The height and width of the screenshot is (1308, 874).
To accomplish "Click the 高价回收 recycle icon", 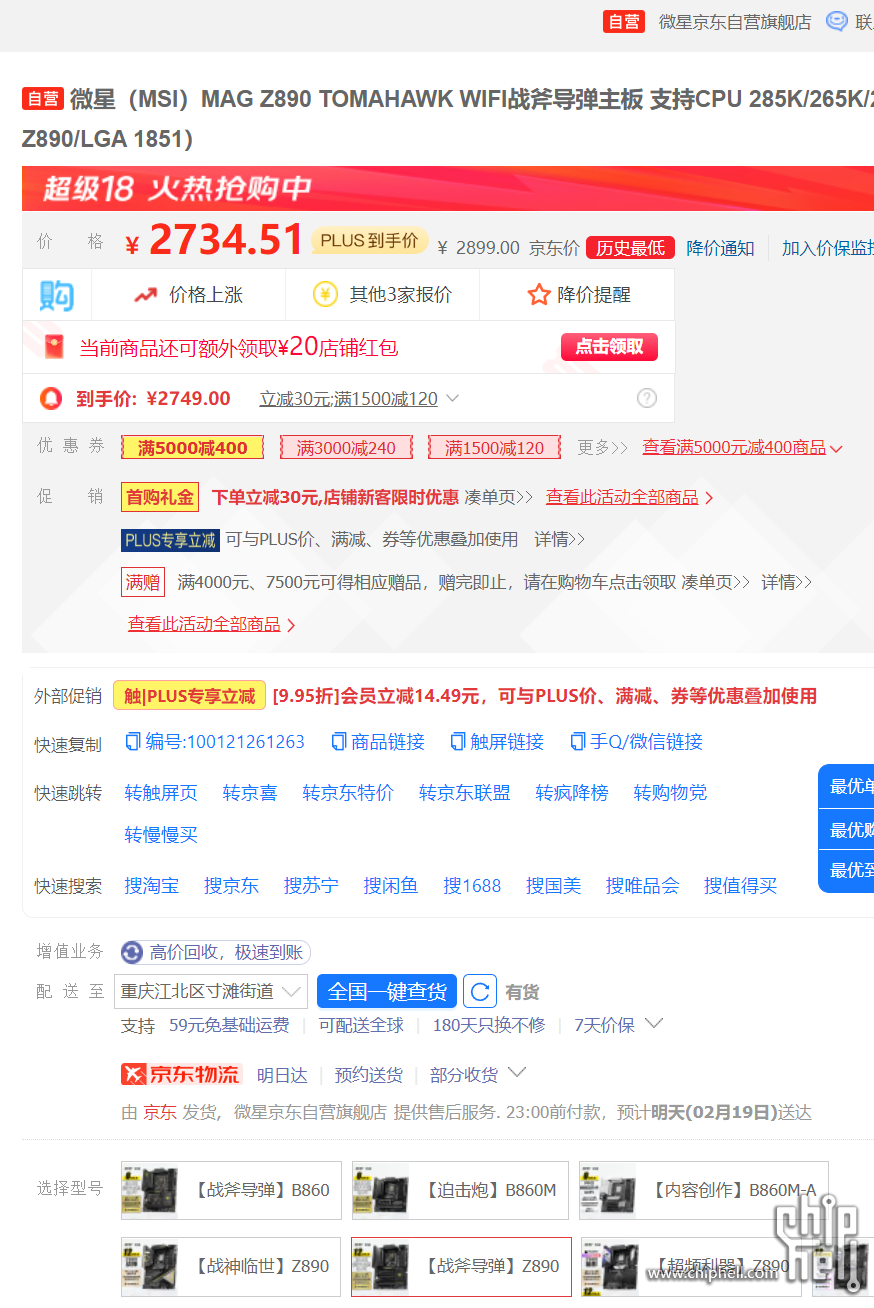I will pos(132,952).
